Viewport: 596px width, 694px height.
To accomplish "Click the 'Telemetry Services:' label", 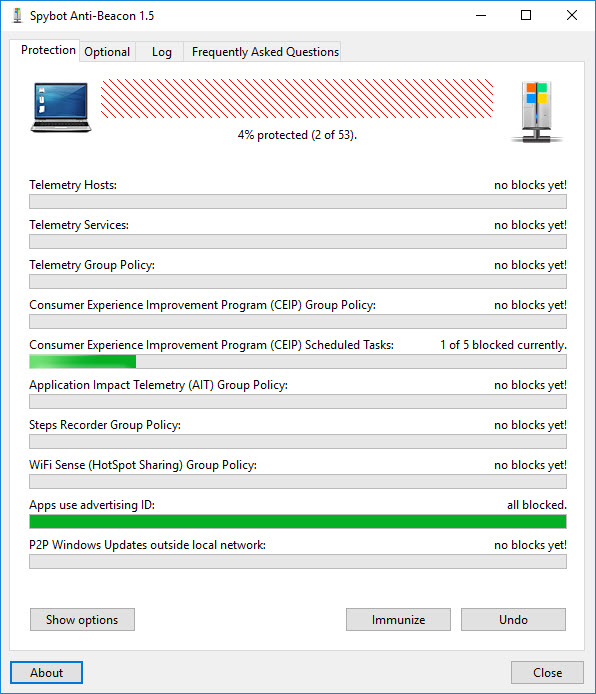I will tap(79, 225).
